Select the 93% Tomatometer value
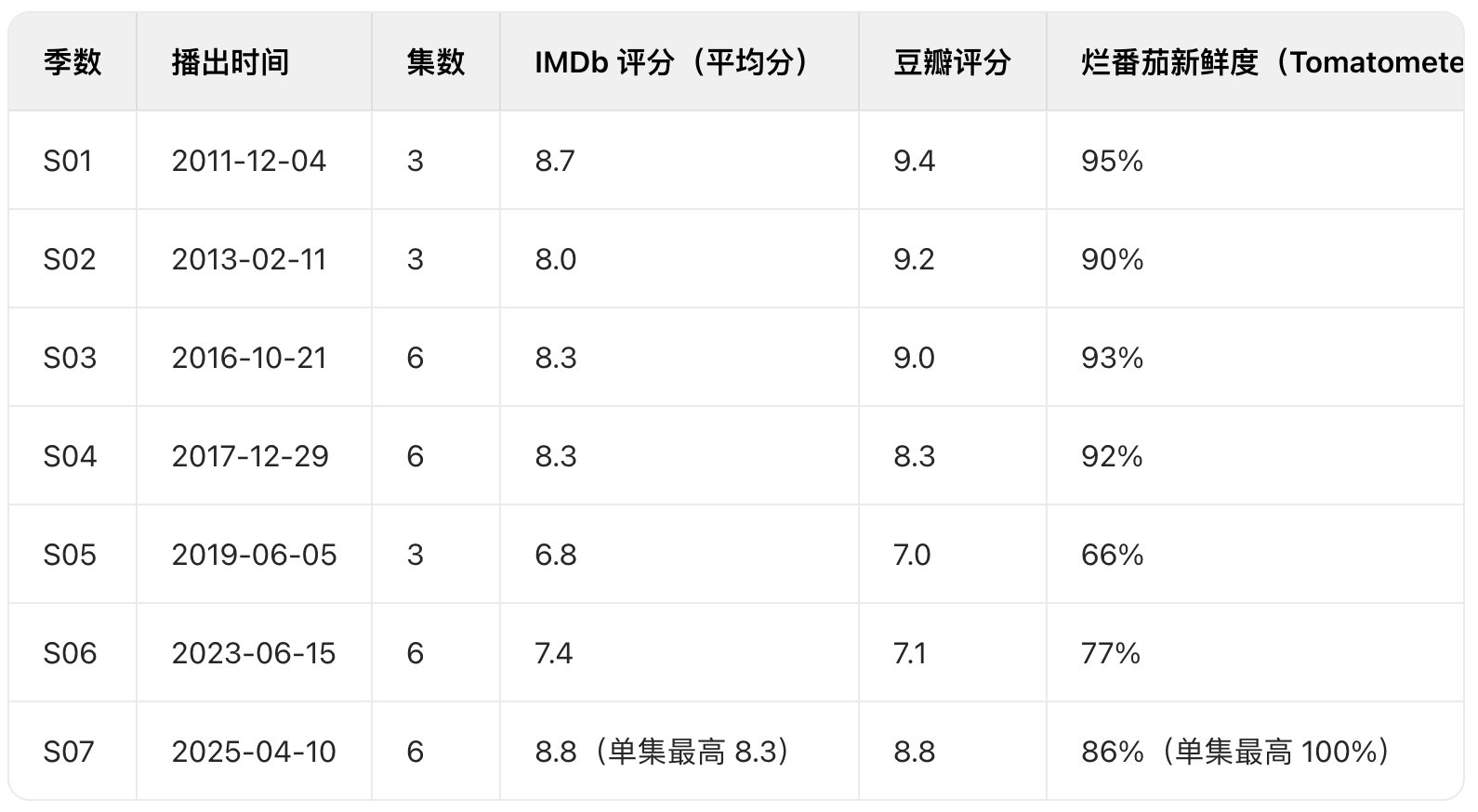This screenshot has width=1478, height=812. coord(1112,358)
